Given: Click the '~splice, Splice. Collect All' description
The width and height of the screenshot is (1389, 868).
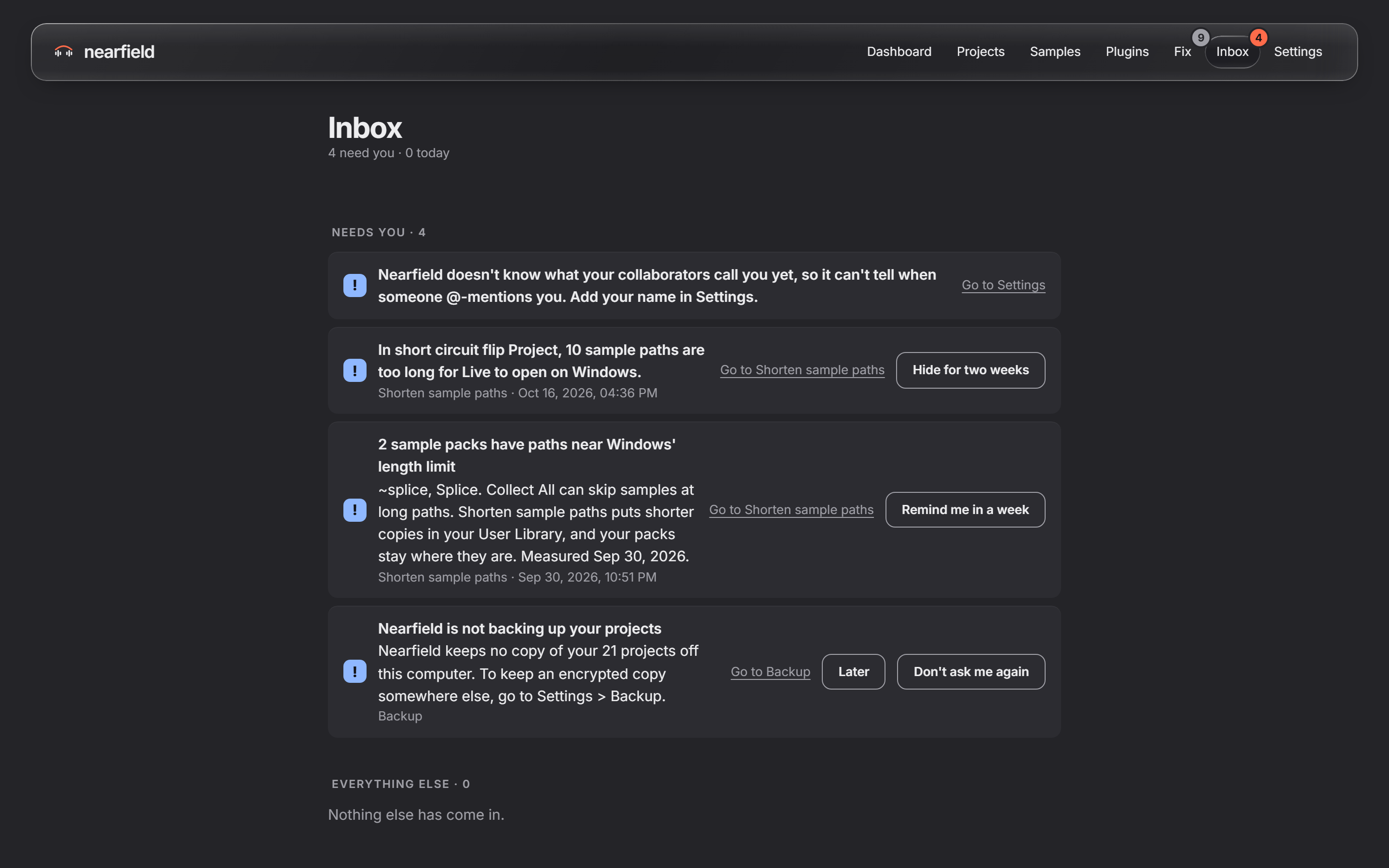Looking at the screenshot, I should pos(536,523).
